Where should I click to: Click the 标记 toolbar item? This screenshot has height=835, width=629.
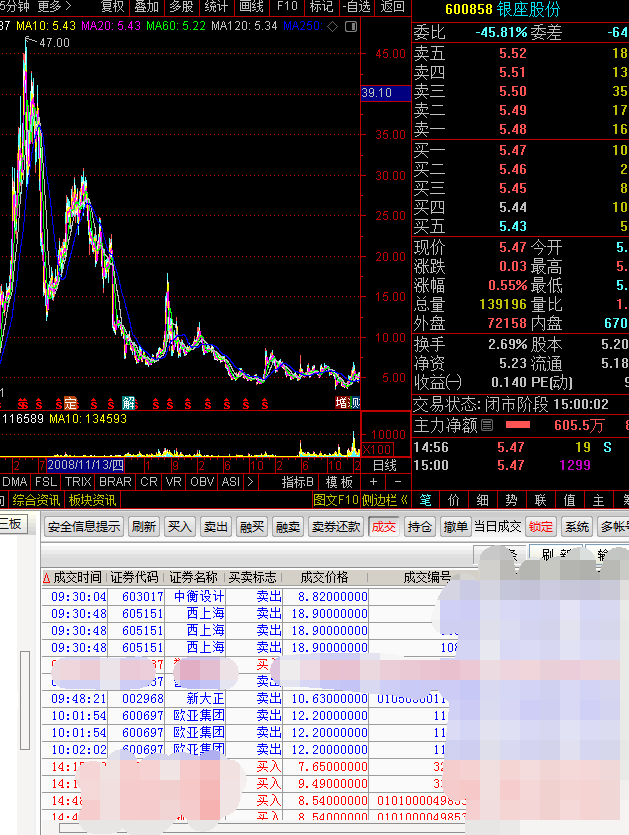click(321, 6)
